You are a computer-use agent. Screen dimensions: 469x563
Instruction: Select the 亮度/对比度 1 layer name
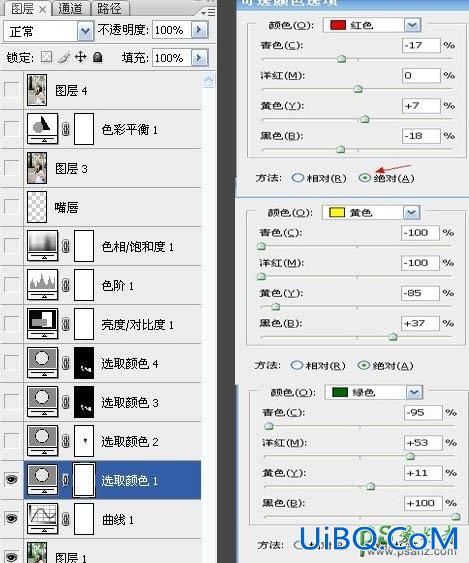tap(138, 324)
